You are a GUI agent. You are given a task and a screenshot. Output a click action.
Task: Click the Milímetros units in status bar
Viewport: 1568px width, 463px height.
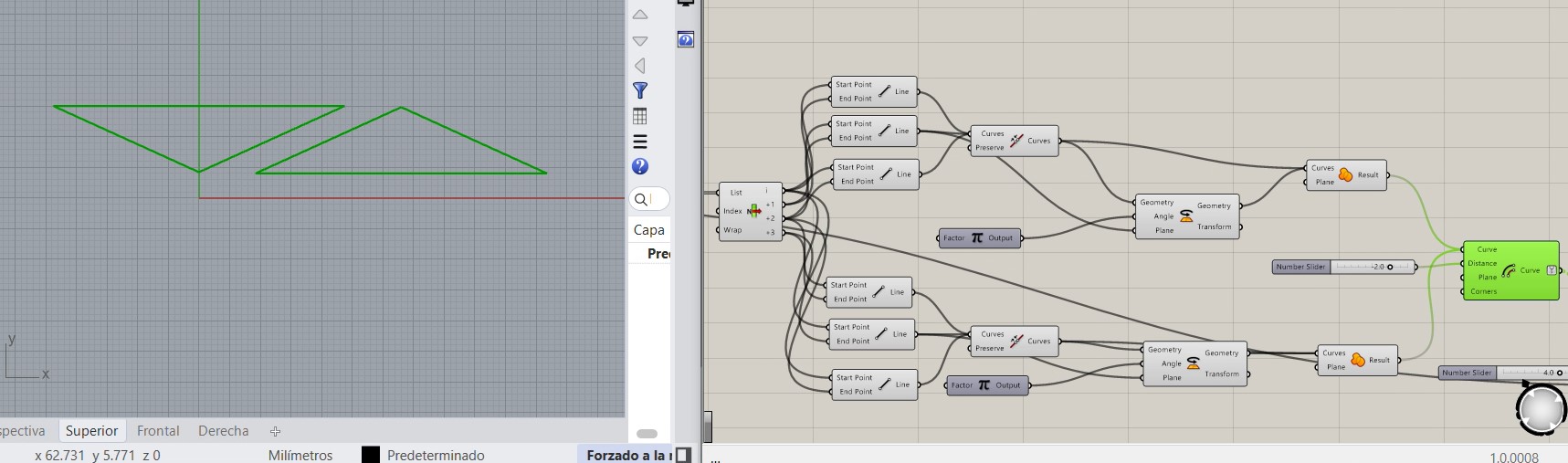coord(300,455)
